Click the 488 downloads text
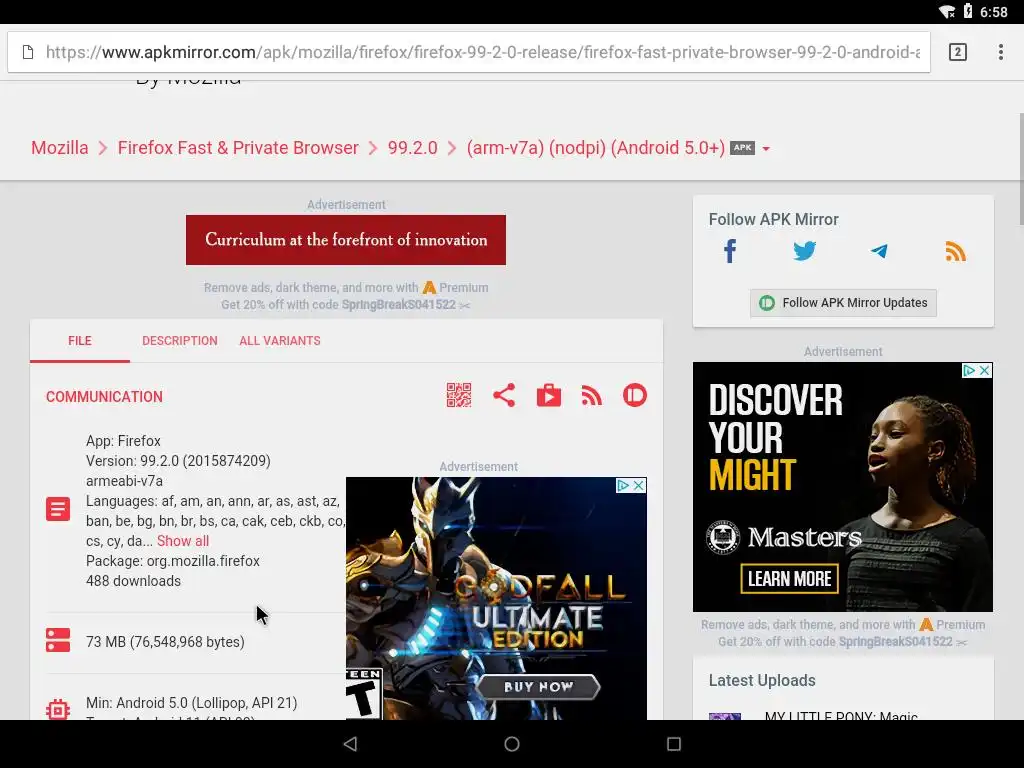This screenshot has height=768, width=1024. click(x=133, y=581)
